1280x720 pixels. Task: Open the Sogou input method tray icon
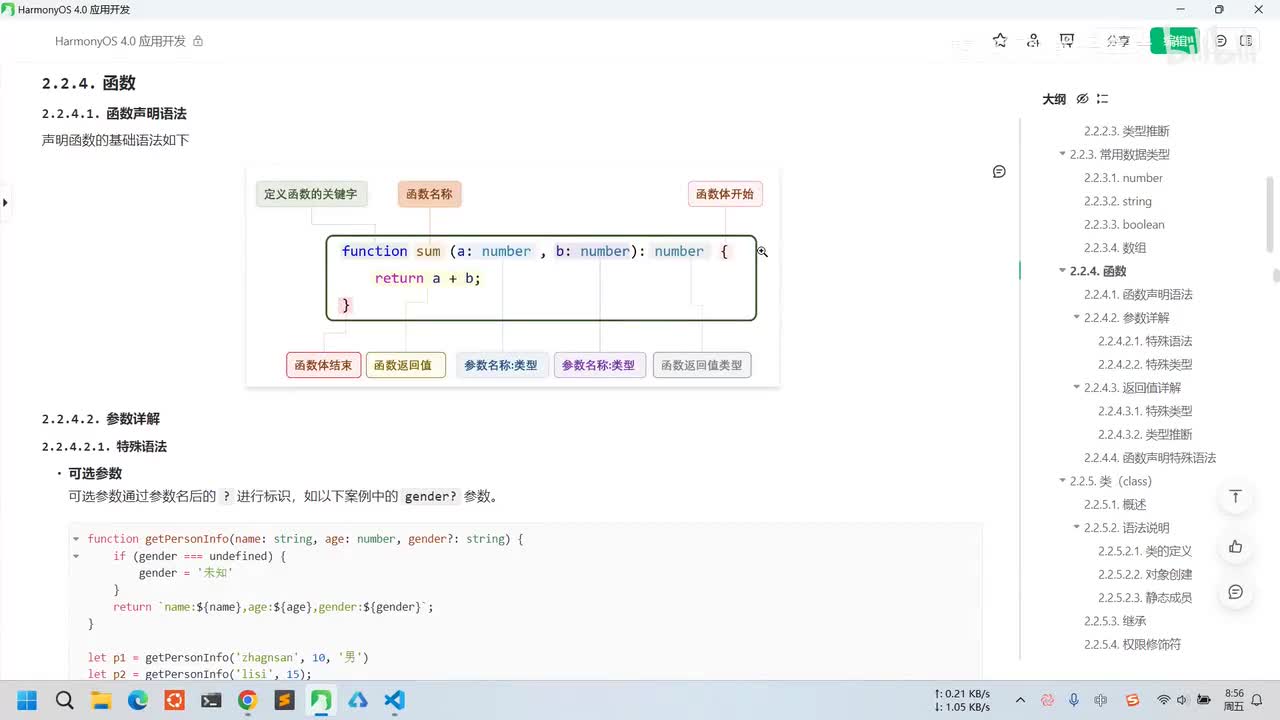[1132, 700]
